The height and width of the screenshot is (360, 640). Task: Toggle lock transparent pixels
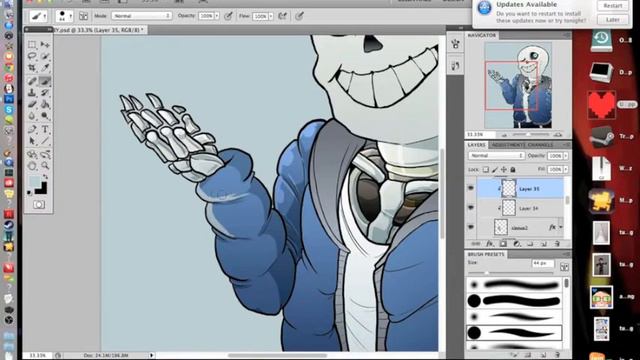point(486,169)
